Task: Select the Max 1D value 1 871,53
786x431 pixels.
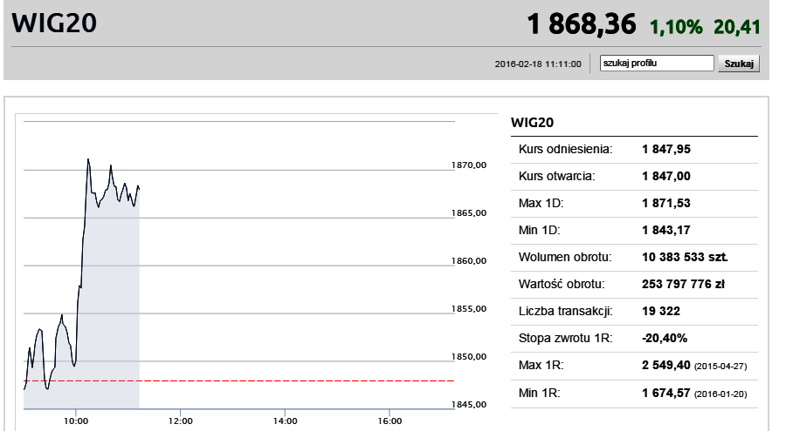Action: 666,203
